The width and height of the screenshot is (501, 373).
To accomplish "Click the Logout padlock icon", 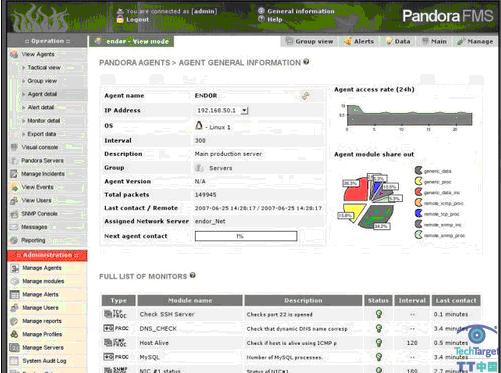I will 120,20.
